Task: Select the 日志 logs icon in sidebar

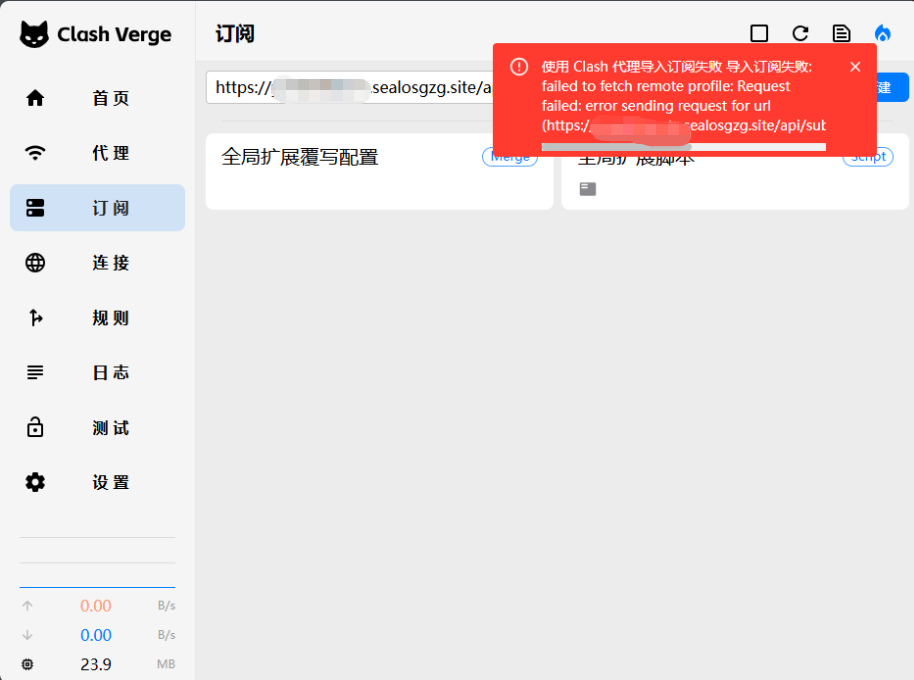Action: (34, 372)
